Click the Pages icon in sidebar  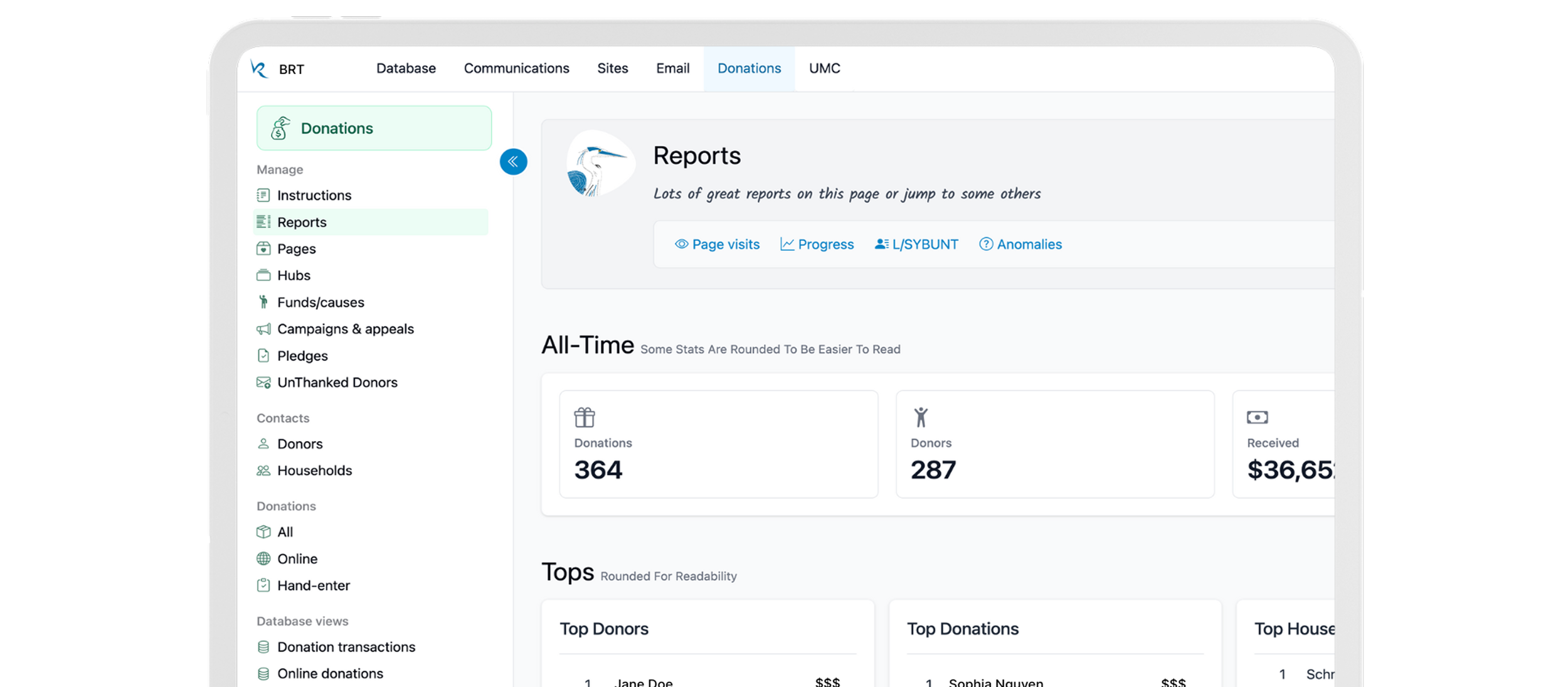coord(263,248)
